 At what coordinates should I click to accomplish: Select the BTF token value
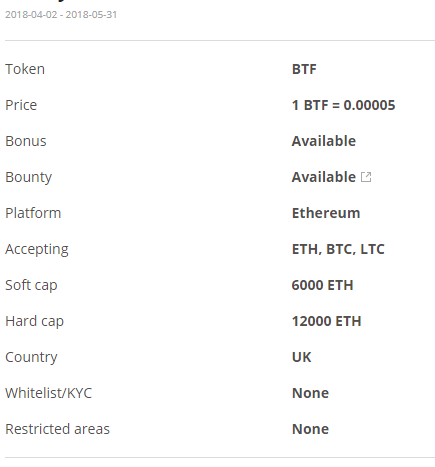click(304, 69)
